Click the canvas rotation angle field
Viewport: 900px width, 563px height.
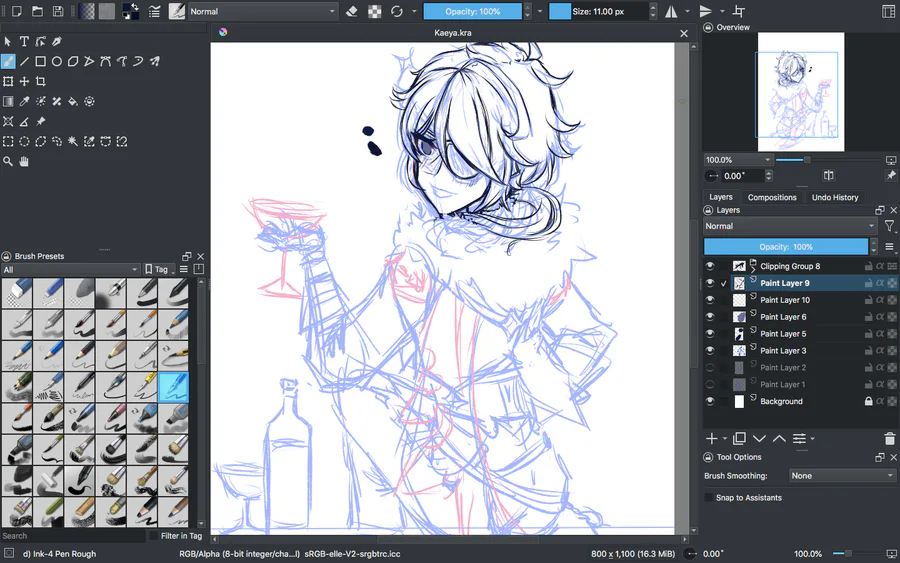coord(742,176)
